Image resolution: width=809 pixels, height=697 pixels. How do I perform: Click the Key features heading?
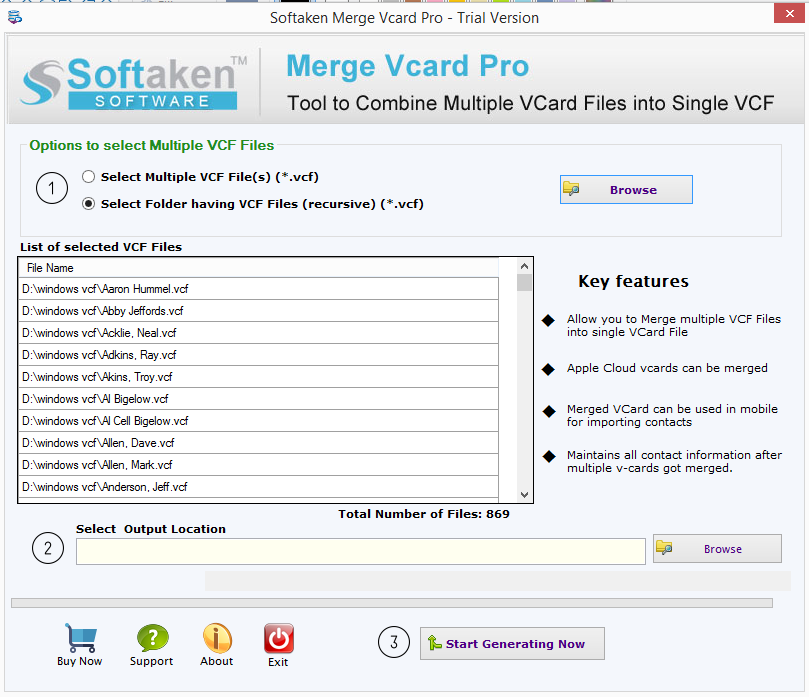[633, 281]
